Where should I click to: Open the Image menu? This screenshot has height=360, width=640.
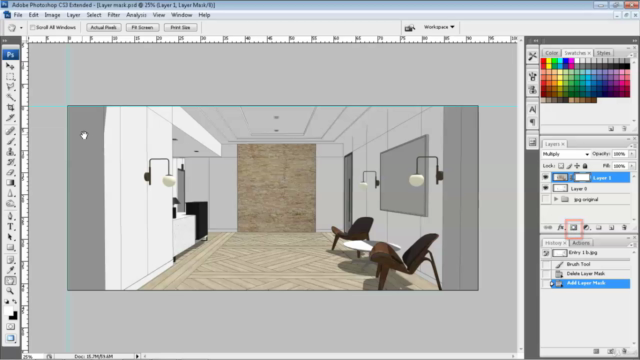(52, 15)
